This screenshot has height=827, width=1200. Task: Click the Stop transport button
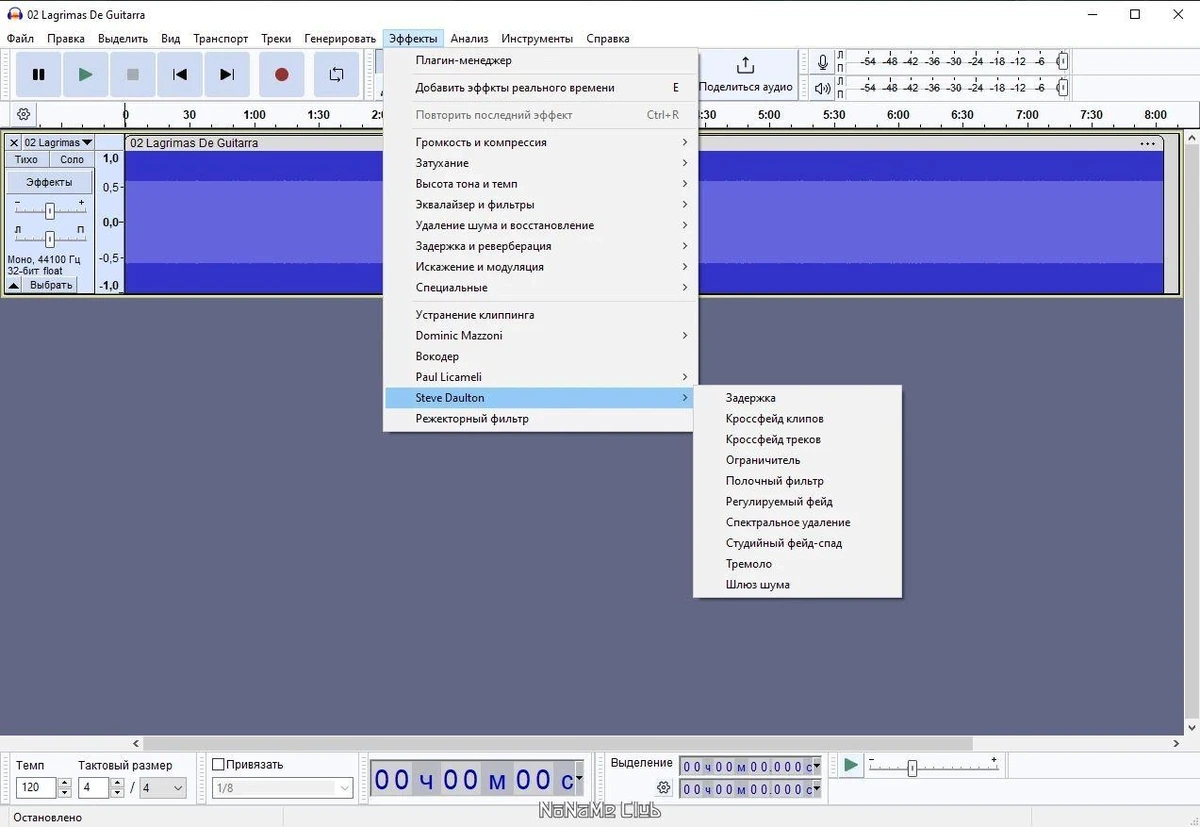(133, 74)
